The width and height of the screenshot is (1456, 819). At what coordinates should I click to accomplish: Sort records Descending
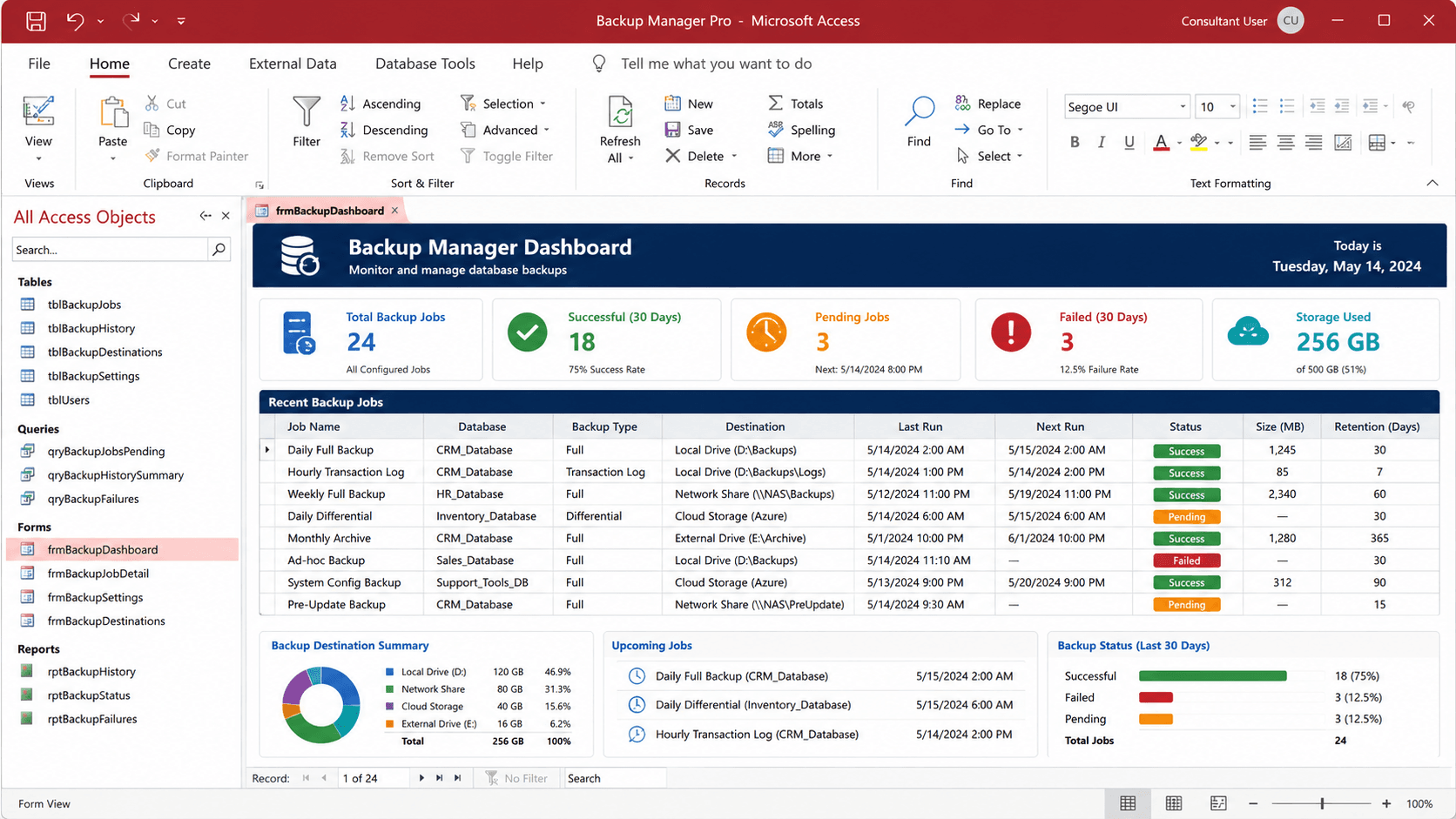[384, 130]
